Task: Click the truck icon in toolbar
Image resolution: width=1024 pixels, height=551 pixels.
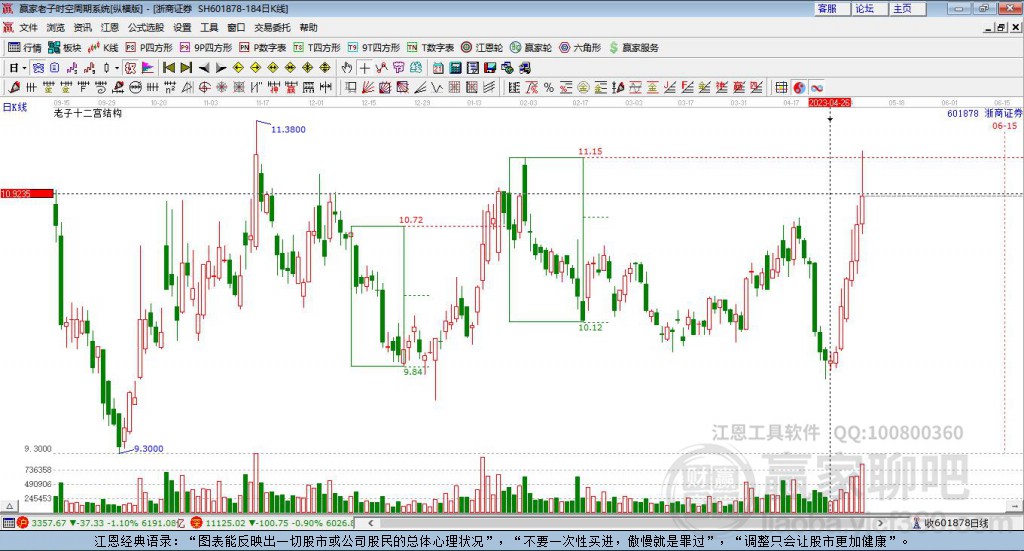Action: 524,68
